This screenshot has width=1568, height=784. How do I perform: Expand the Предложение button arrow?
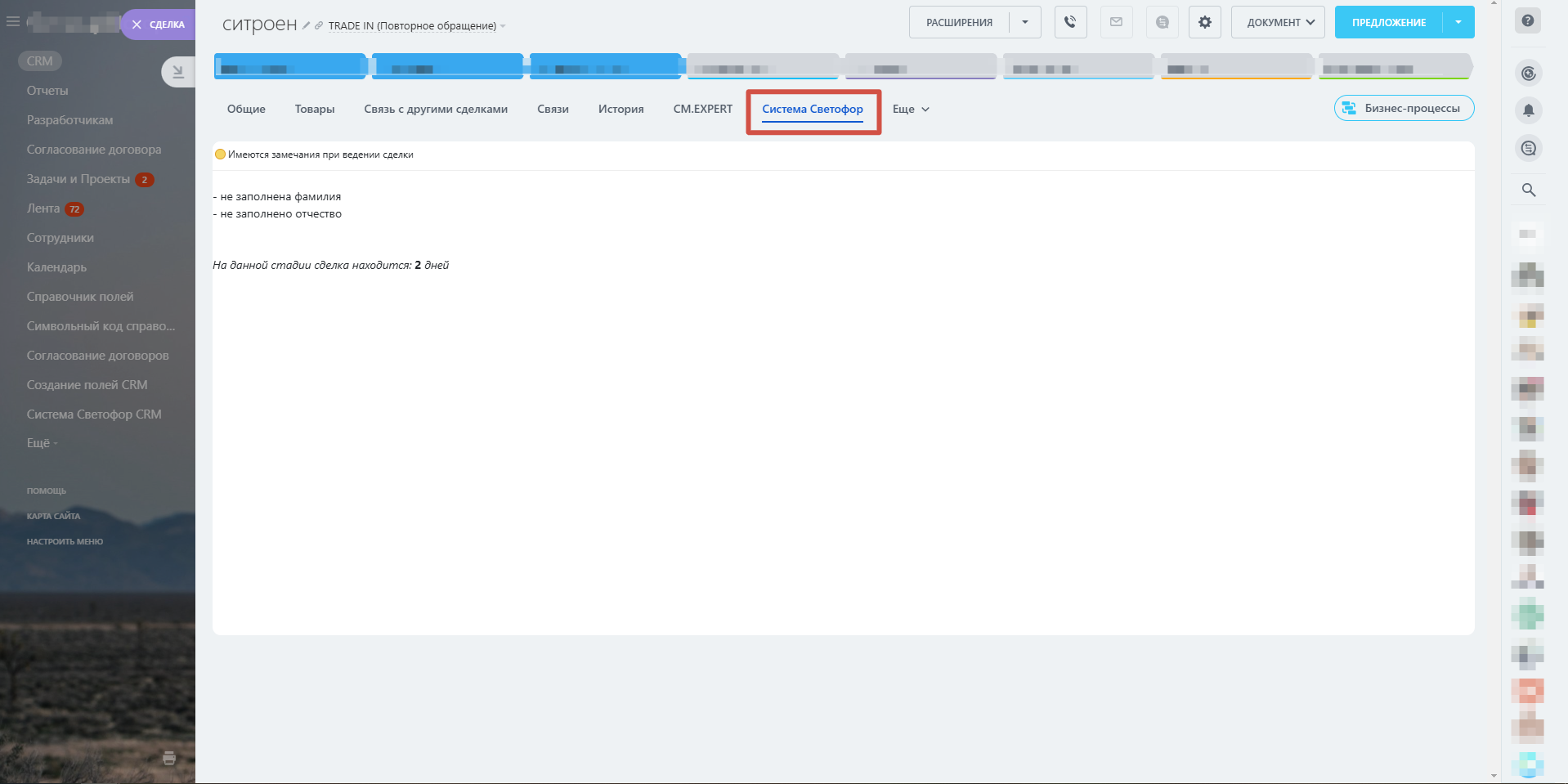click(1458, 22)
